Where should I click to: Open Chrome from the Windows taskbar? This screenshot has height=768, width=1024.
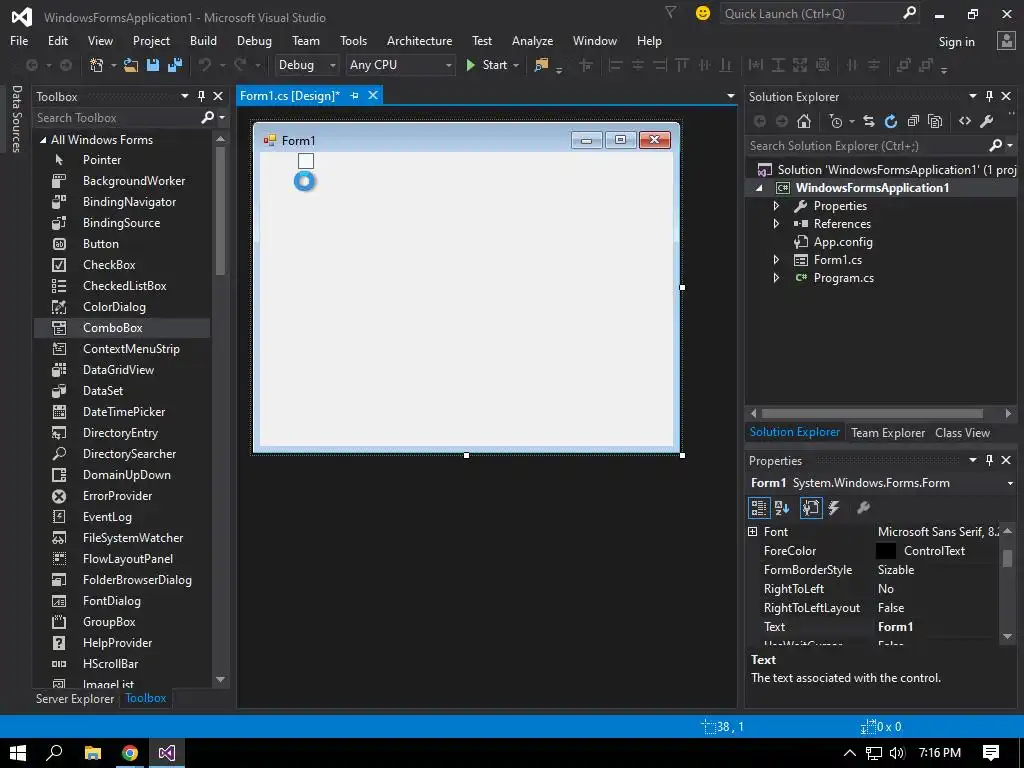[x=130, y=753]
